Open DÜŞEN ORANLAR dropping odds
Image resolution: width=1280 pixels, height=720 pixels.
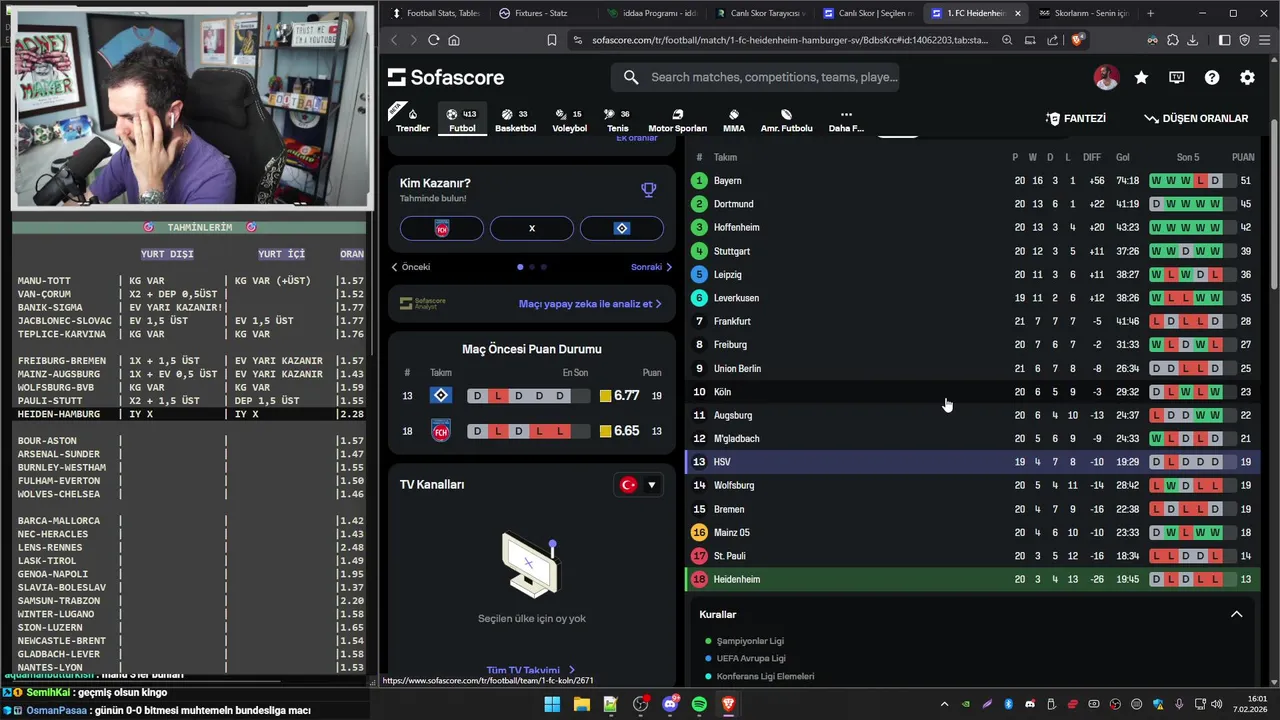(x=1197, y=118)
